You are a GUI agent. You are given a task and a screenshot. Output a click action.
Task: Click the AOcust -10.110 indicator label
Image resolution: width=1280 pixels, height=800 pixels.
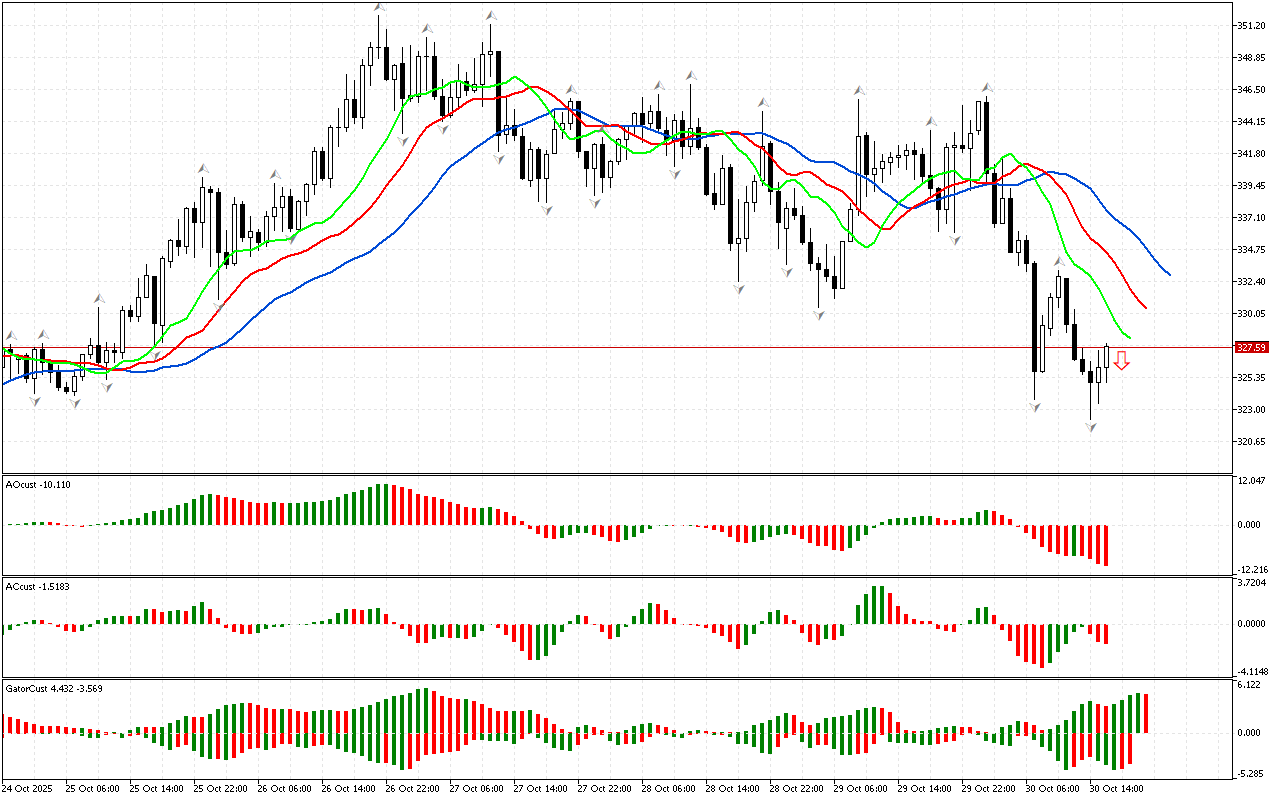(x=38, y=484)
